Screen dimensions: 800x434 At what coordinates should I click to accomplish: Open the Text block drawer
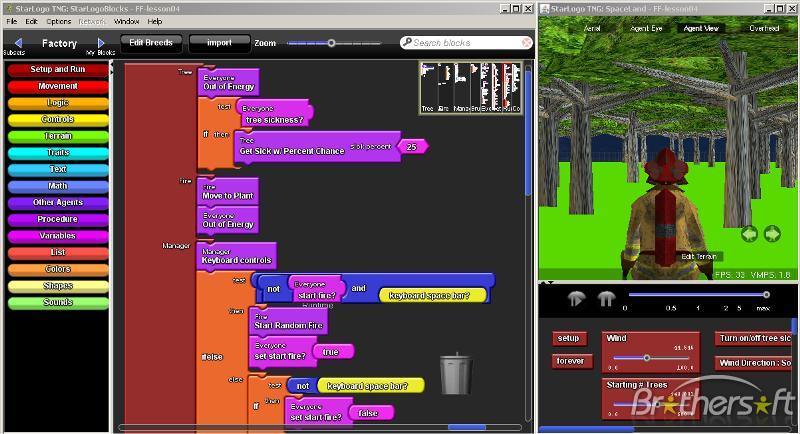(x=58, y=169)
